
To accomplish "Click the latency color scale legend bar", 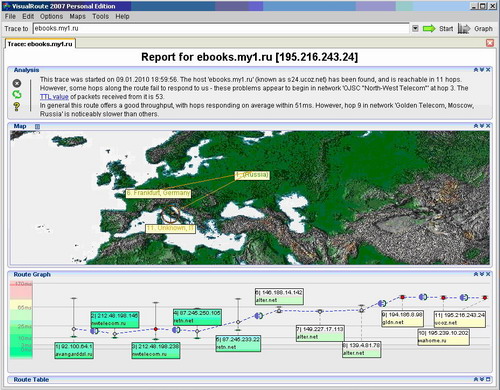I will coord(21,320).
